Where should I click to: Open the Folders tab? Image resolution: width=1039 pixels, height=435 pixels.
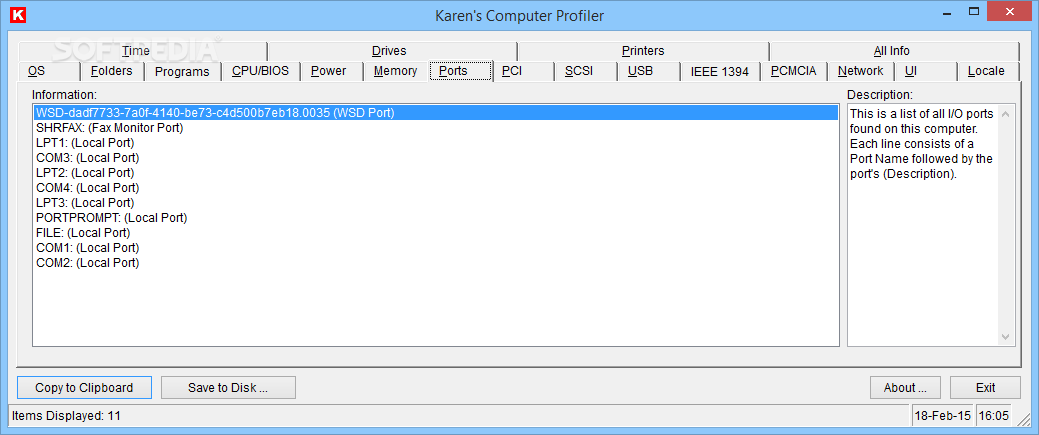pyautogui.click(x=111, y=71)
